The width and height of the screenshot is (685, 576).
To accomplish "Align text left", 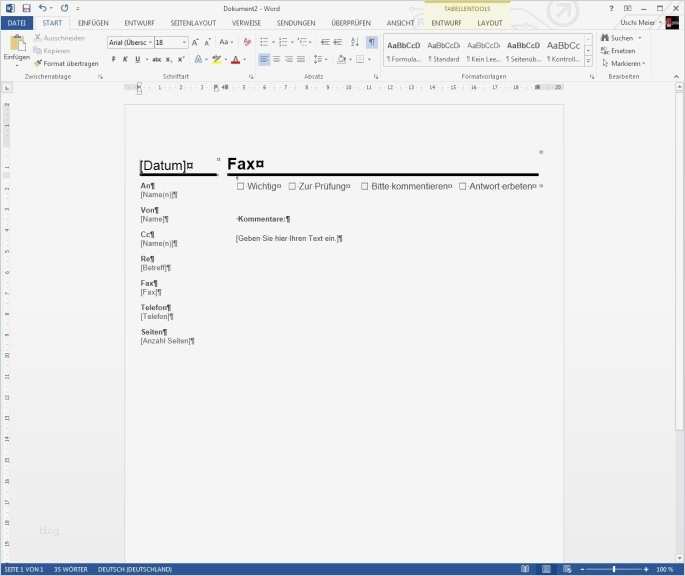I will tap(264, 59).
